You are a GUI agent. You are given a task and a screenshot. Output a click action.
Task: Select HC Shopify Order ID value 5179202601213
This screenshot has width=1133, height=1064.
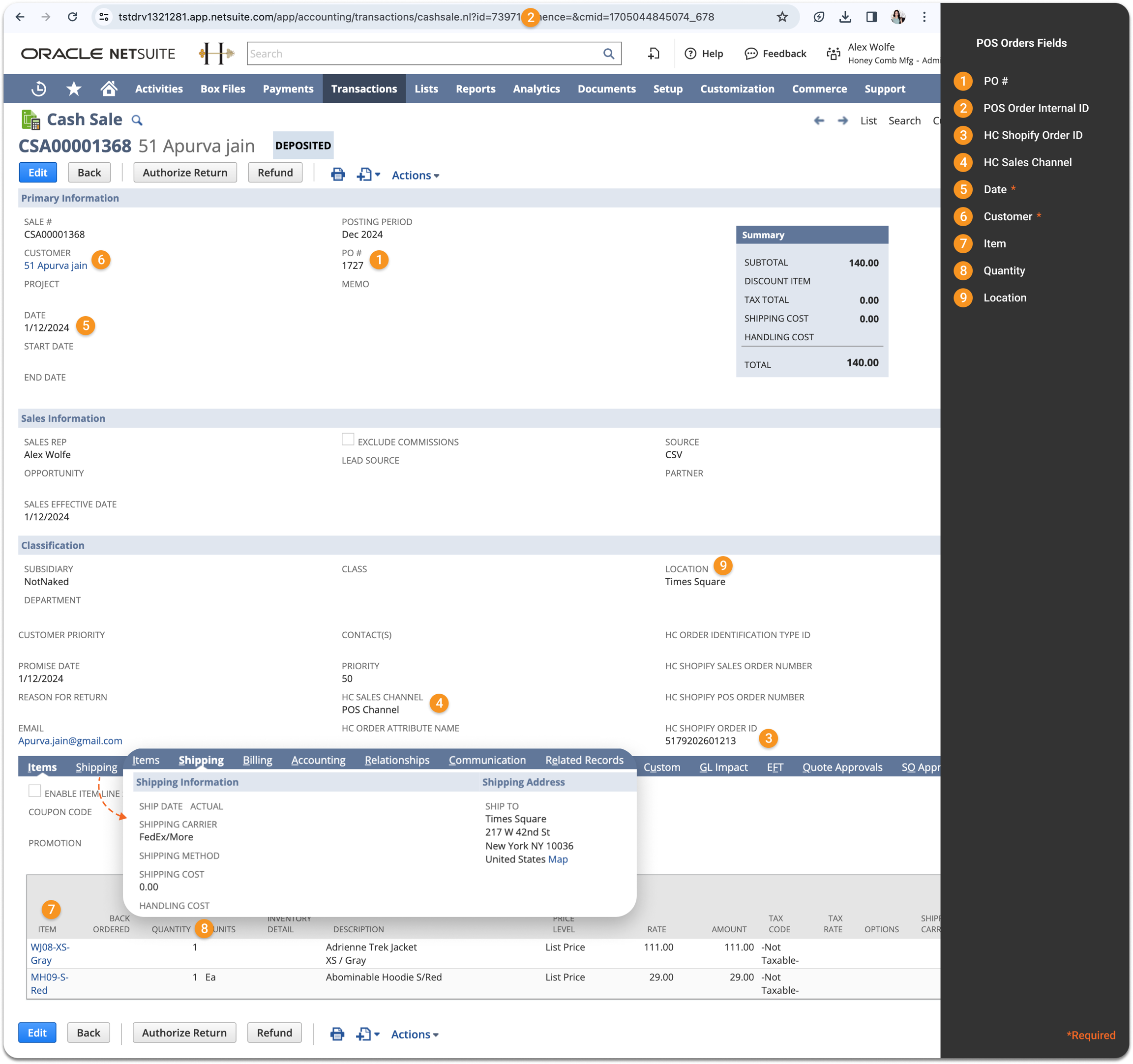pos(700,741)
